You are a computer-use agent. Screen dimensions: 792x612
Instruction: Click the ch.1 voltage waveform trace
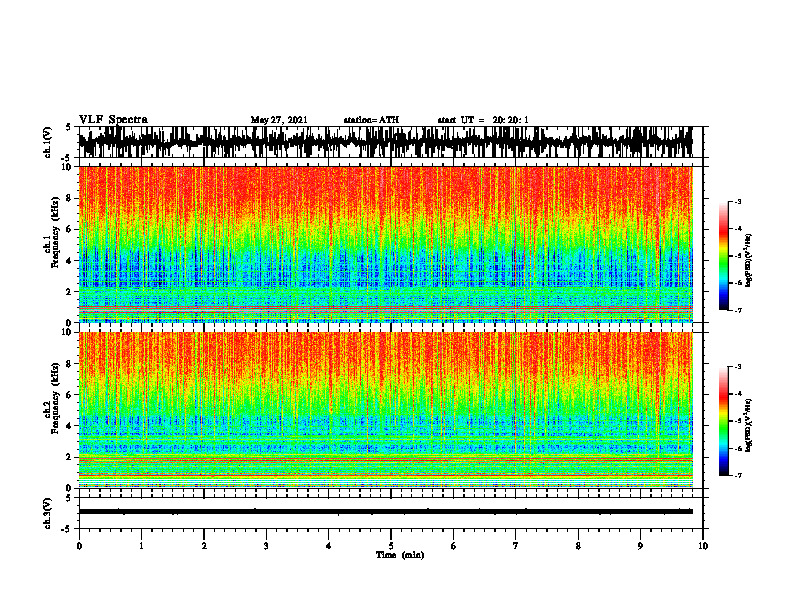[386, 142]
